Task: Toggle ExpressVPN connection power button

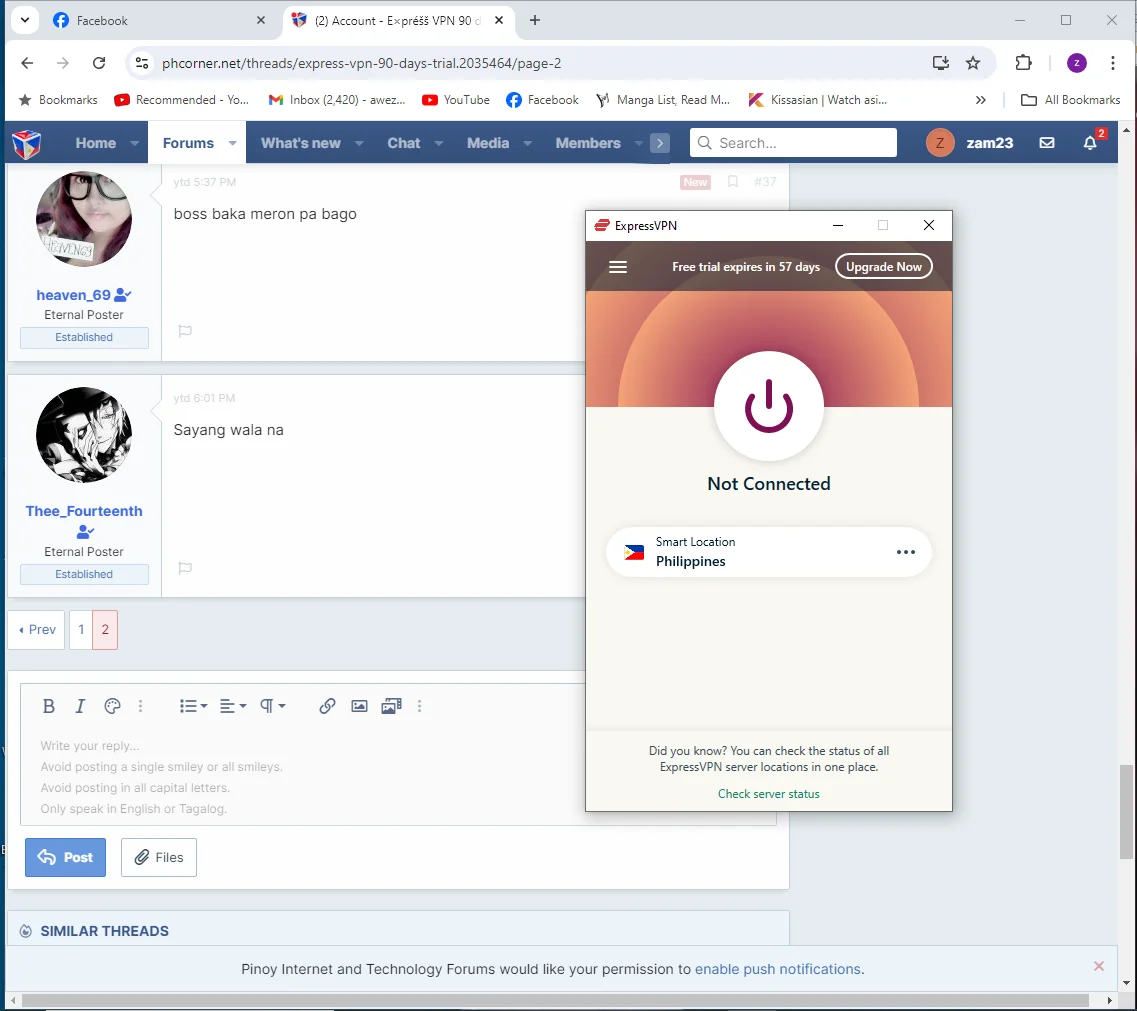Action: pos(769,406)
